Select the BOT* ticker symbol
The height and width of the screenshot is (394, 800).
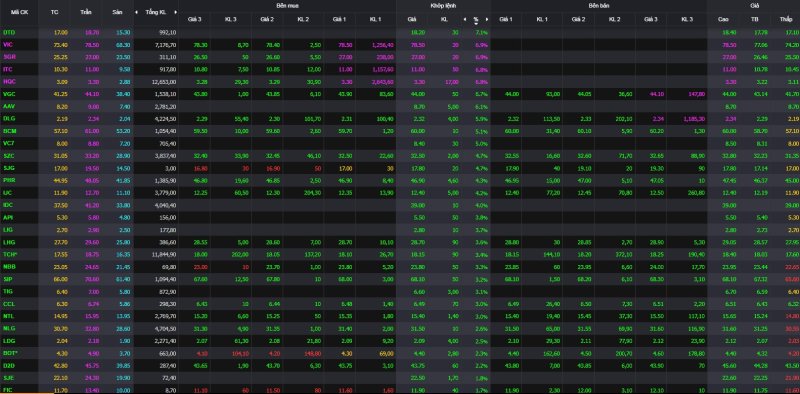click(x=10, y=353)
